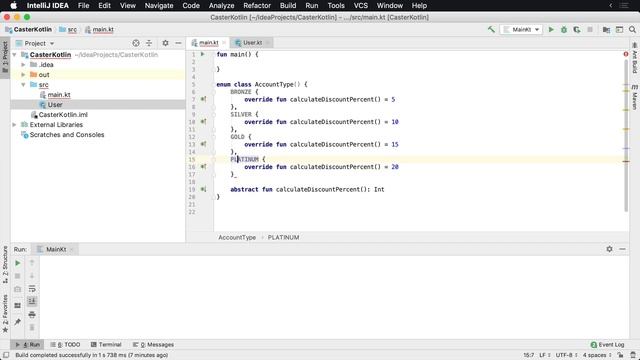Open the Terminal tool window
The width and height of the screenshot is (640, 360).
click(x=106, y=344)
